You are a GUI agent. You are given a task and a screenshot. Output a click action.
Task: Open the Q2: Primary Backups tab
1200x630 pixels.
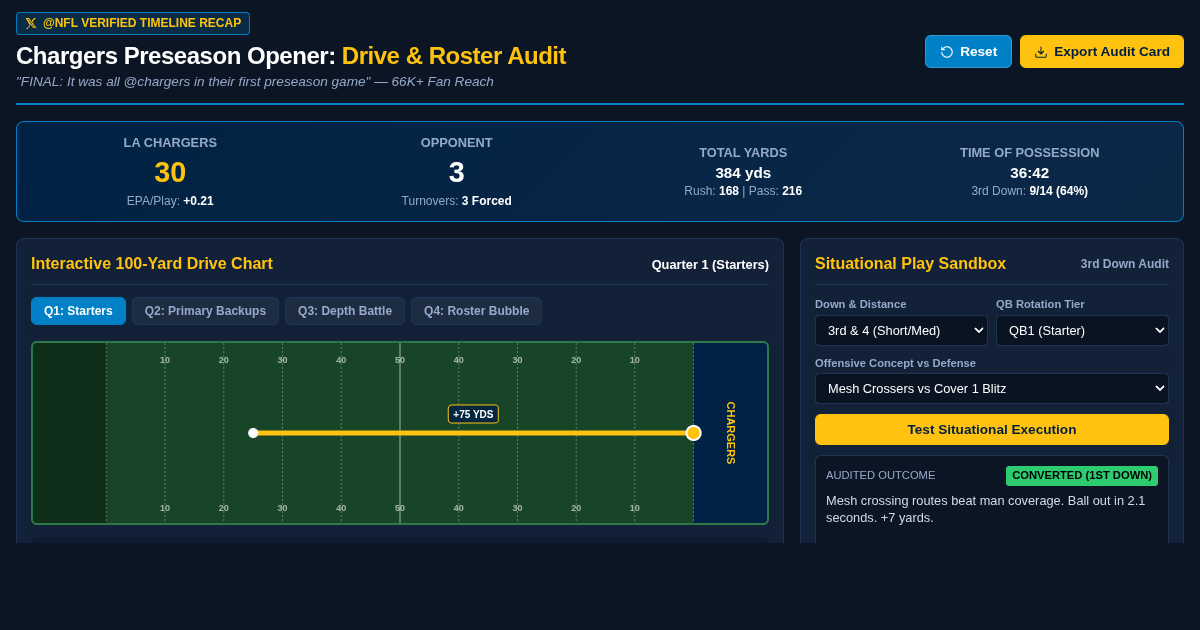coord(205,311)
